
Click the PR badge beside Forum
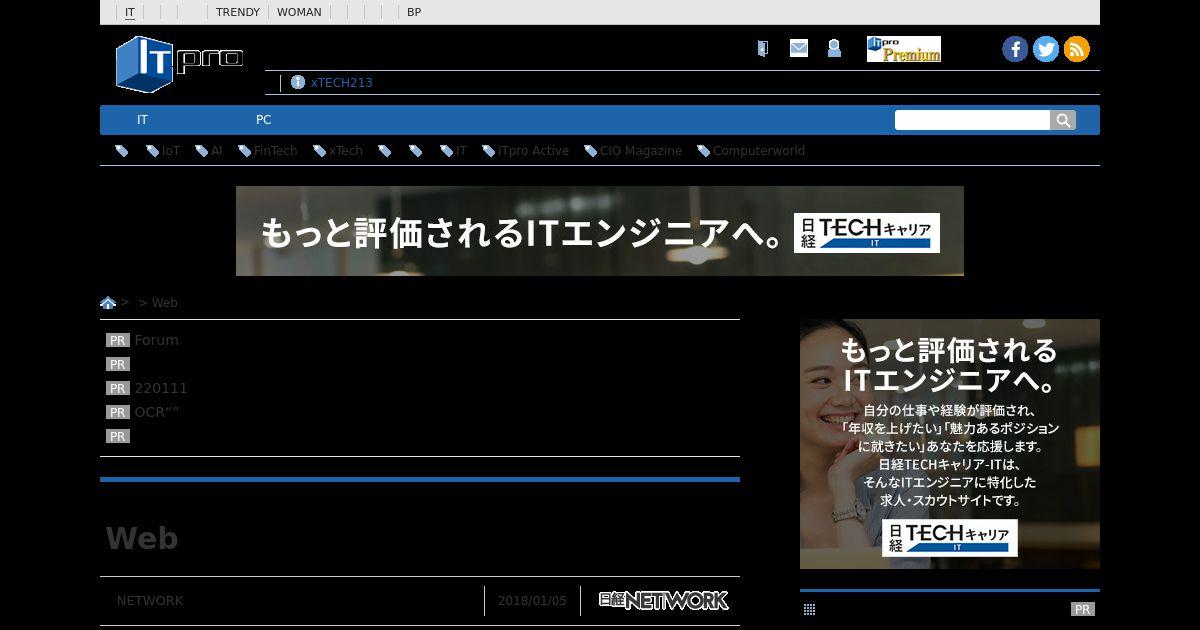click(118, 340)
